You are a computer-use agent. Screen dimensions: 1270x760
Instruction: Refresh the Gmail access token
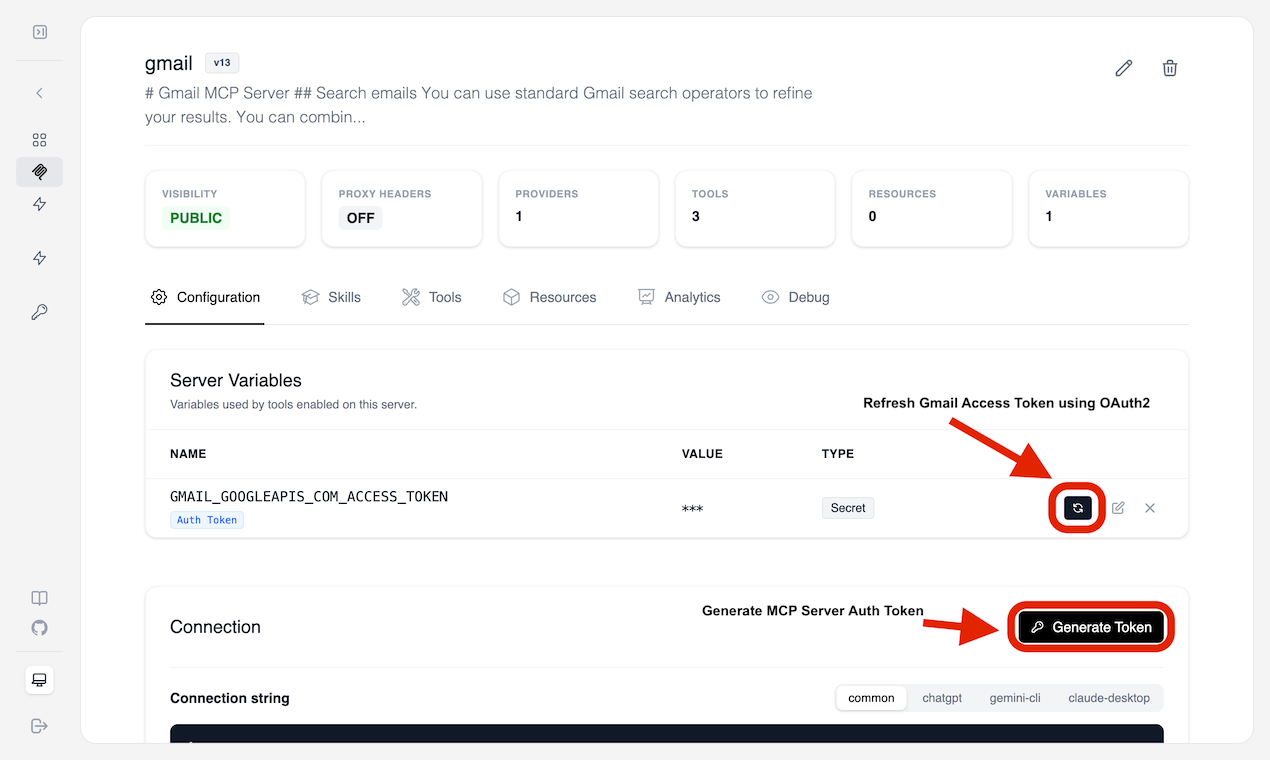tap(1076, 508)
